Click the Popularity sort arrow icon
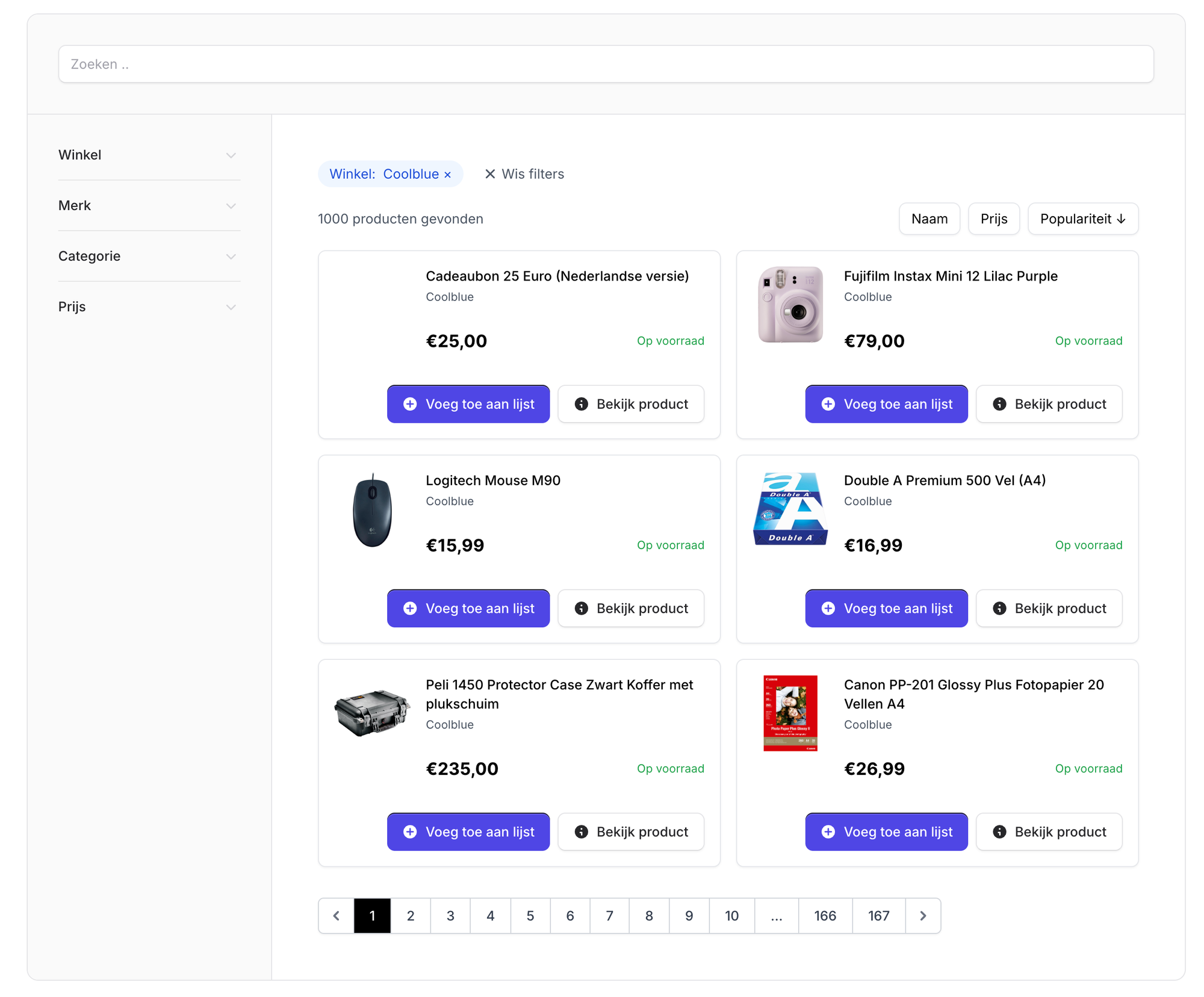 1121,219
